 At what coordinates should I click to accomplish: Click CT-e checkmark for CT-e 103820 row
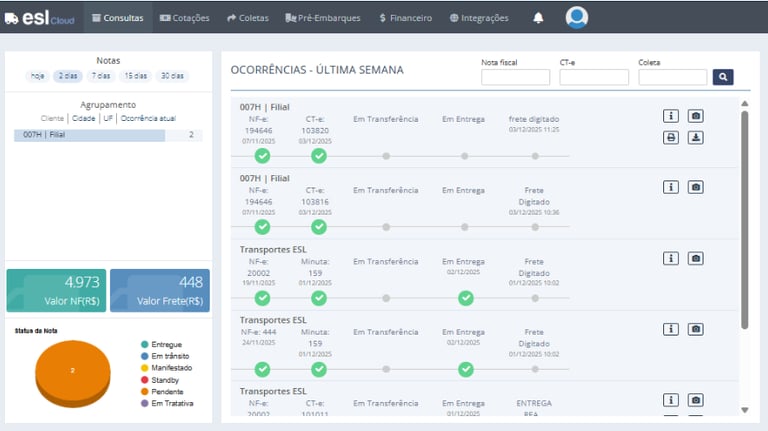tap(319, 156)
